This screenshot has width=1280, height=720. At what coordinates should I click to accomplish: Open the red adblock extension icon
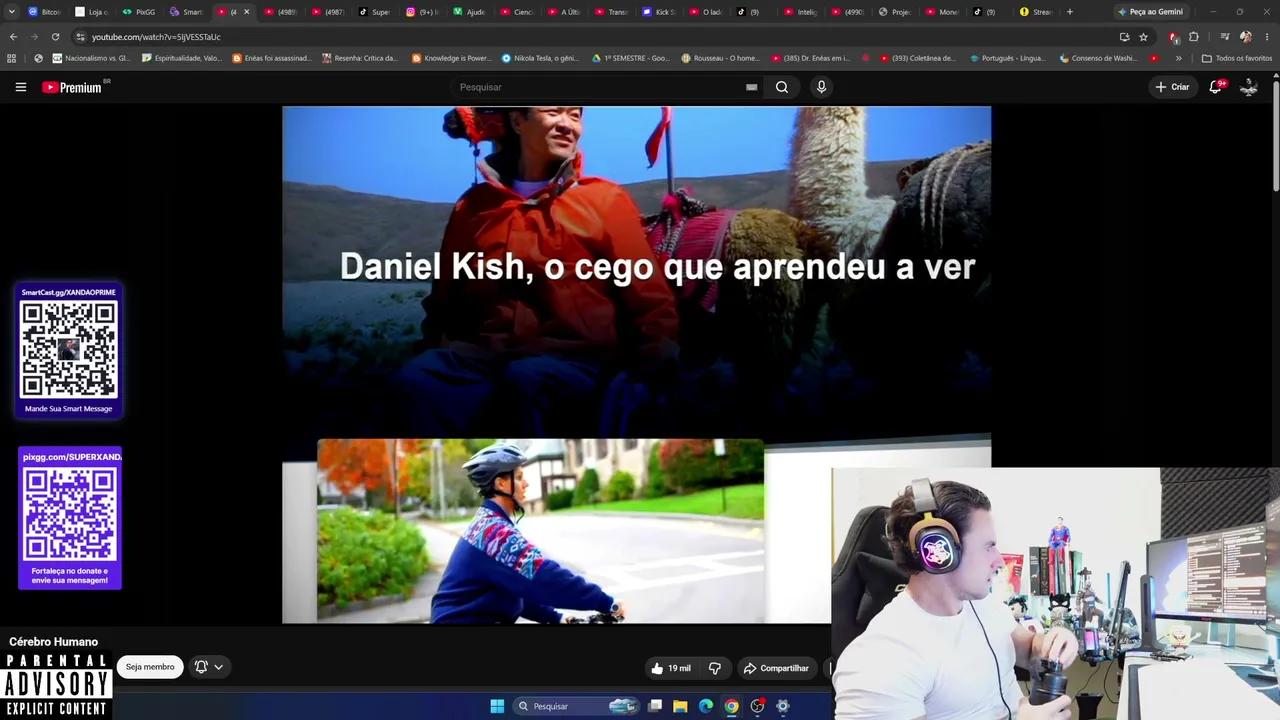pos(1174,37)
